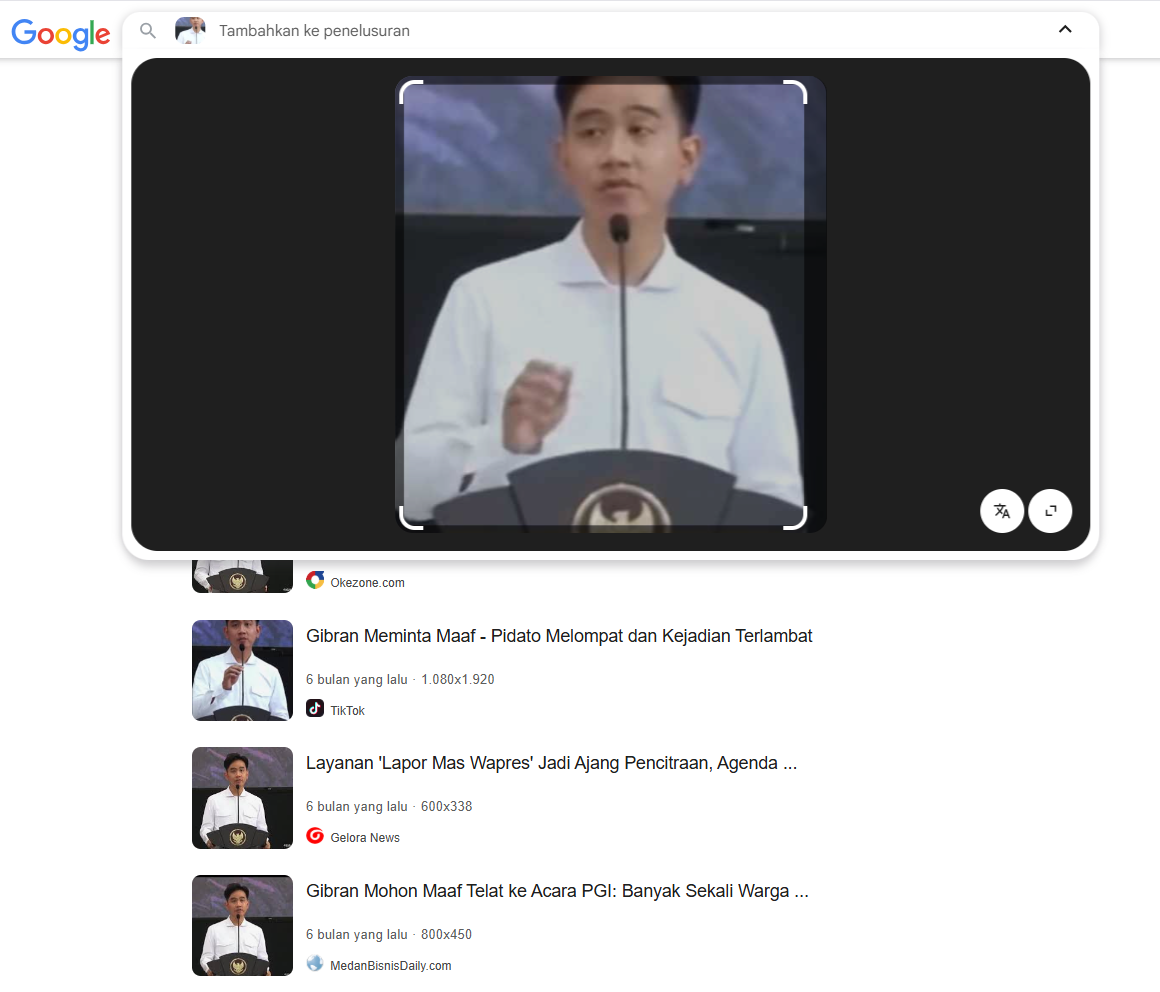This screenshot has height=992, width=1160.
Task: Click the TikTok source icon
Action: (x=315, y=709)
